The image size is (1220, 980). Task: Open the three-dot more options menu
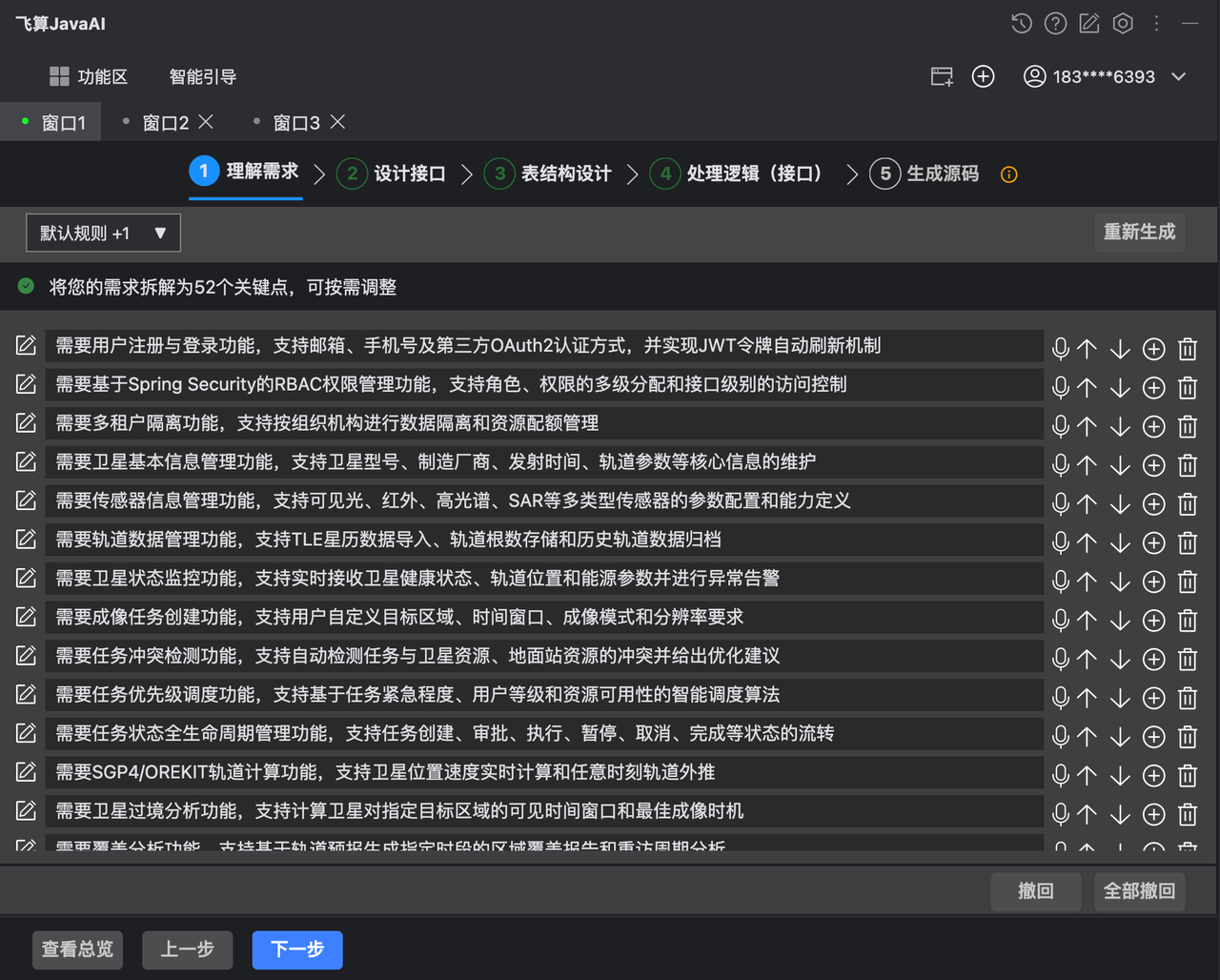pos(1156,24)
